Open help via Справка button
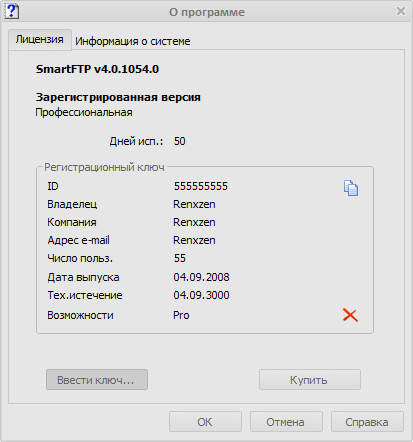The width and height of the screenshot is (413, 442). tap(367, 422)
